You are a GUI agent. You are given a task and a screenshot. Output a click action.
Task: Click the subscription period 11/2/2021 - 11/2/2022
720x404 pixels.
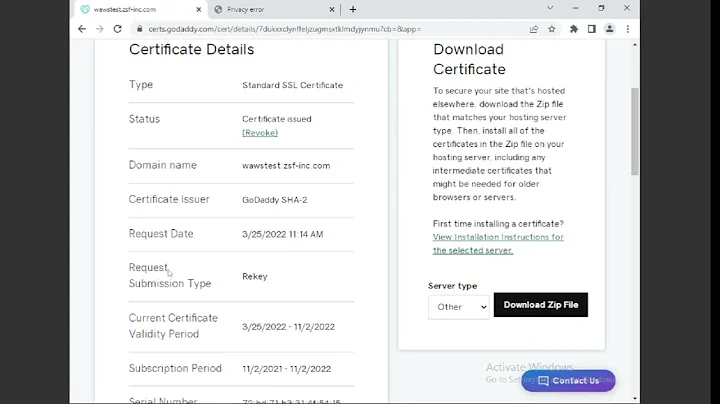[287, 369]
